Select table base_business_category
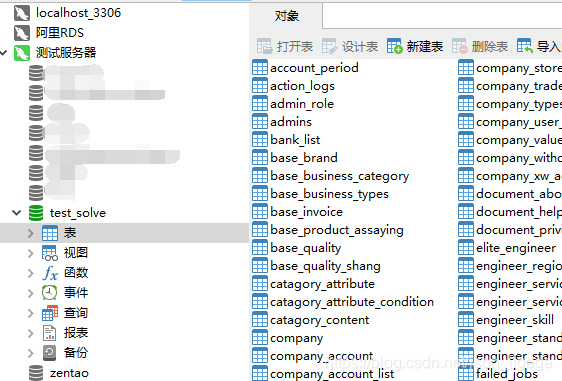The image size is (562, 381). click(x=339, y=176)
